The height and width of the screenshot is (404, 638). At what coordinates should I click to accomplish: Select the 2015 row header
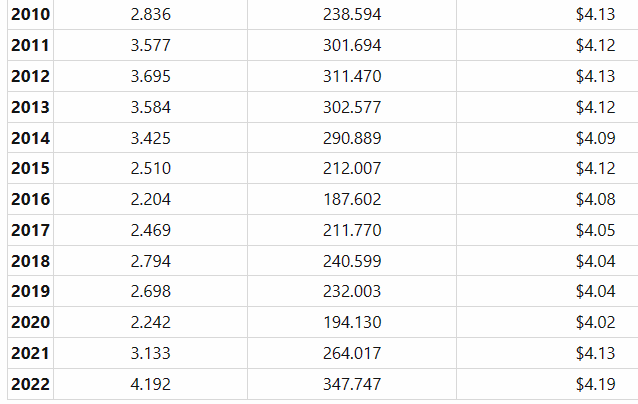(30, 169)
